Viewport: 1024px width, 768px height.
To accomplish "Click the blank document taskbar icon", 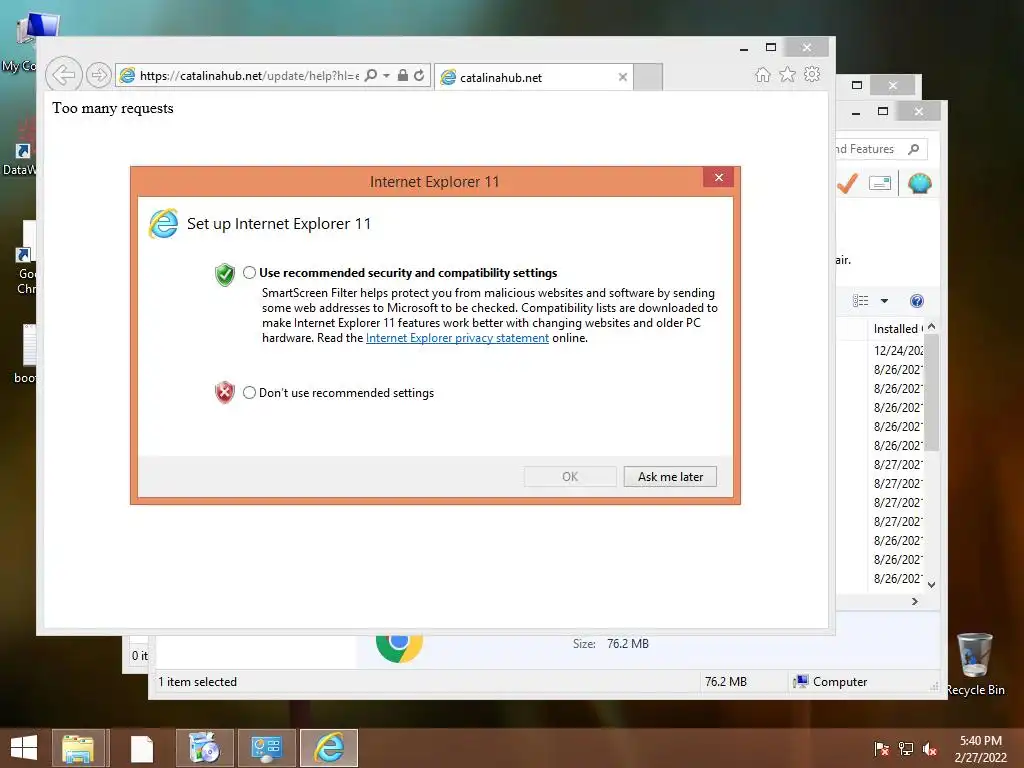I will pyautogui.click(x=142, y=748).
